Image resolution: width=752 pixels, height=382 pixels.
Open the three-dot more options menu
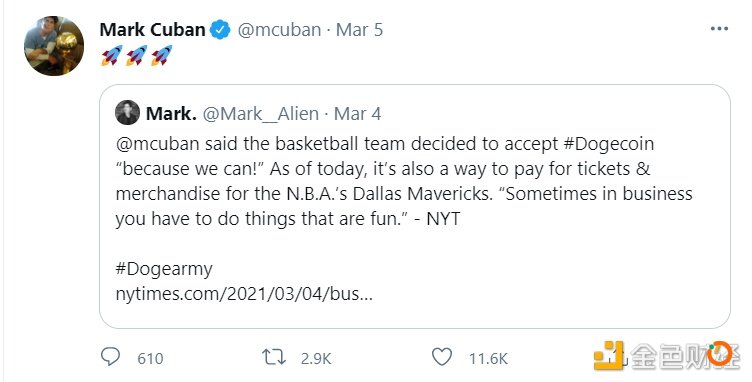click(x=719, y=29)
